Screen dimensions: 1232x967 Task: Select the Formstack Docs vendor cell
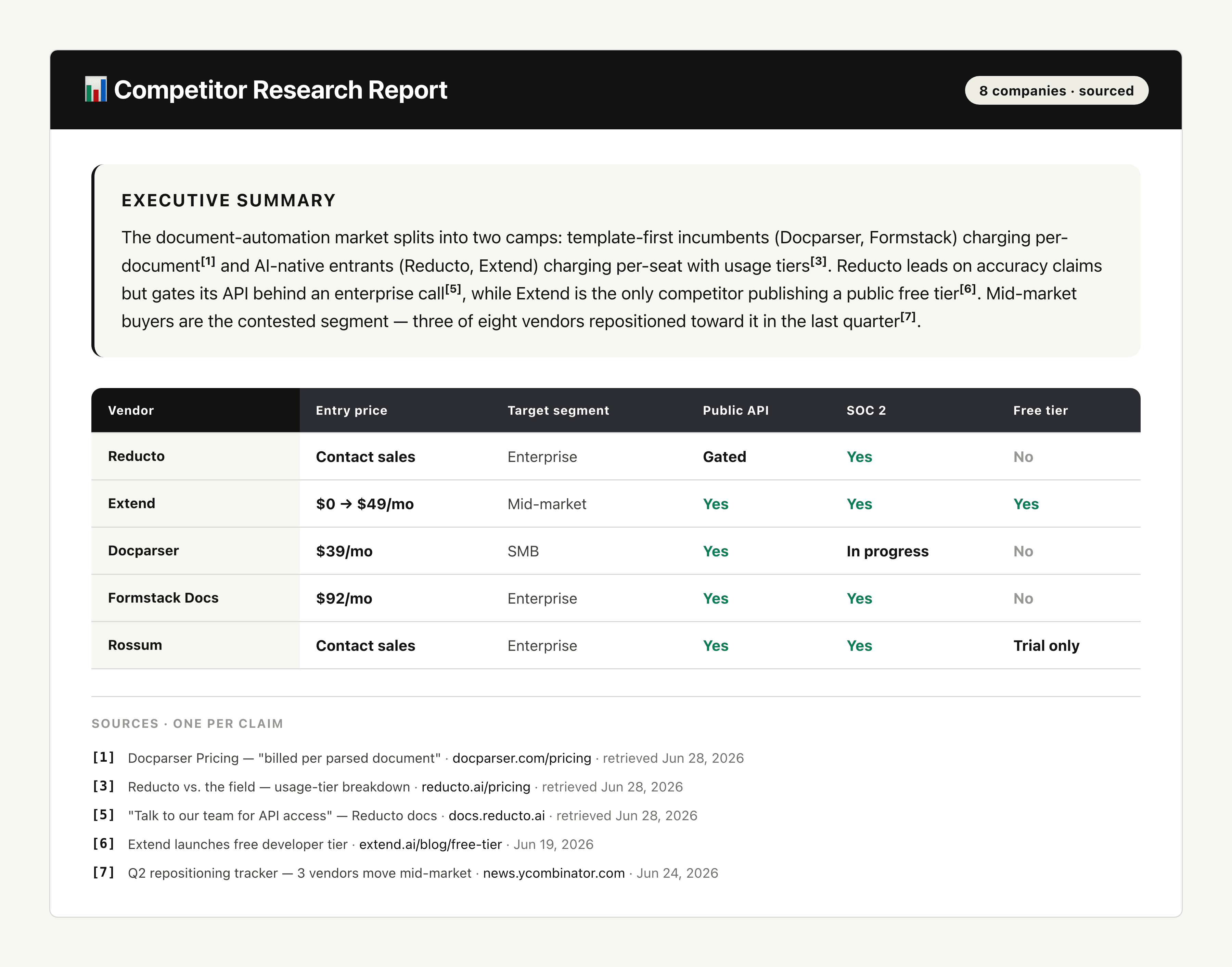[x=195, y=598]
